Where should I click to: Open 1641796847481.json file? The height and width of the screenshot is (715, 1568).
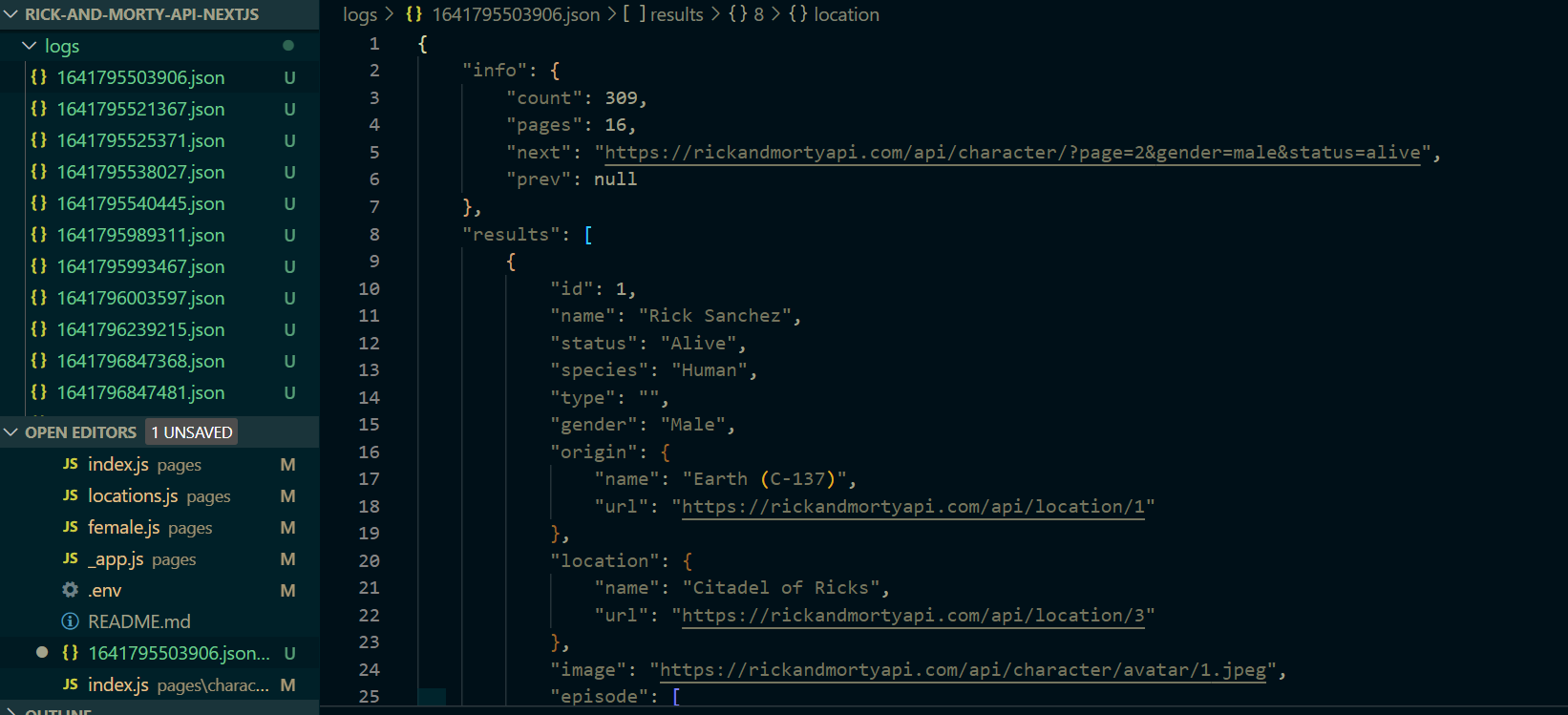[x=140, y=392]
